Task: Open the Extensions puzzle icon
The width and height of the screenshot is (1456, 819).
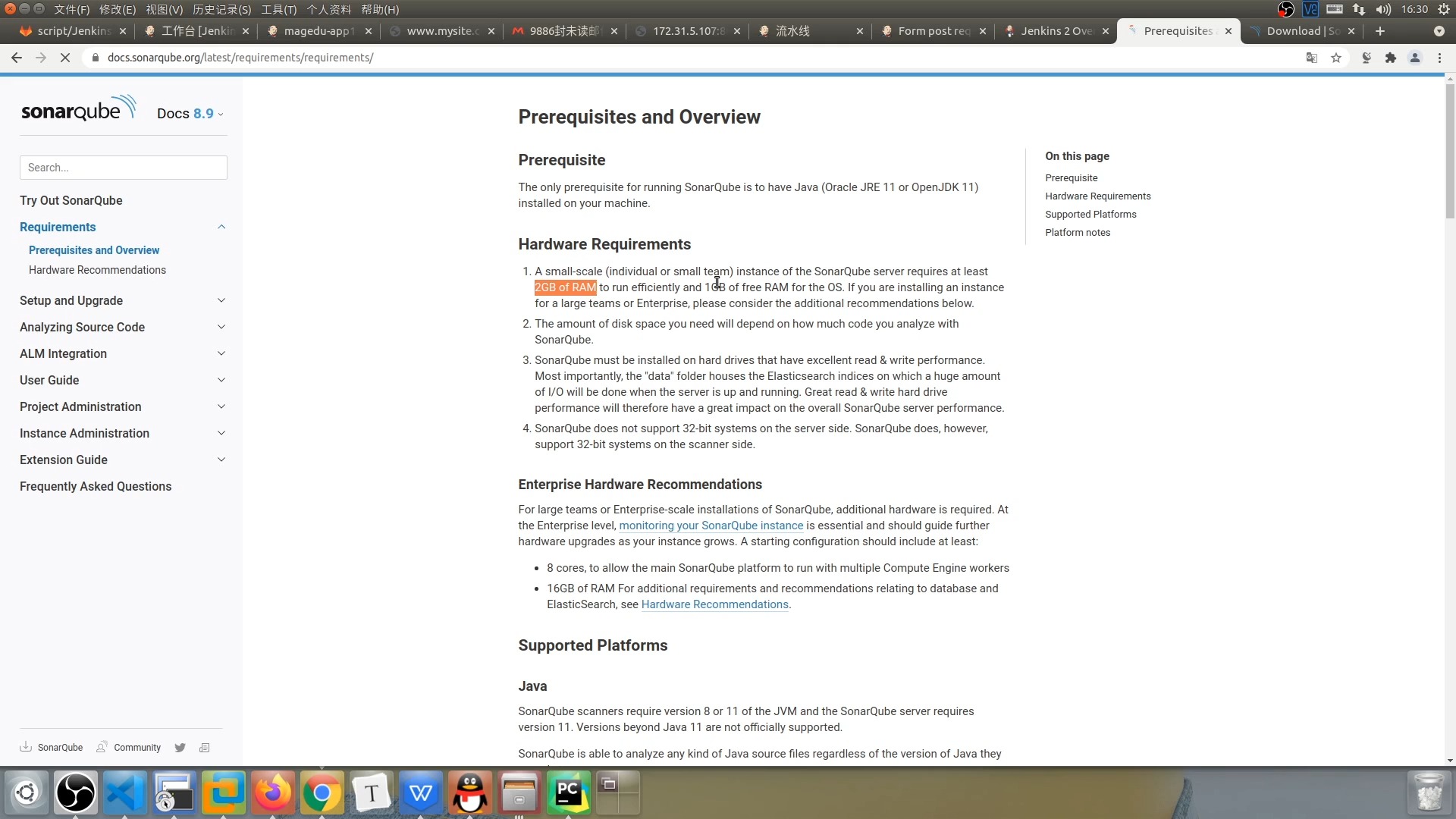Action: coord(1391,58)
